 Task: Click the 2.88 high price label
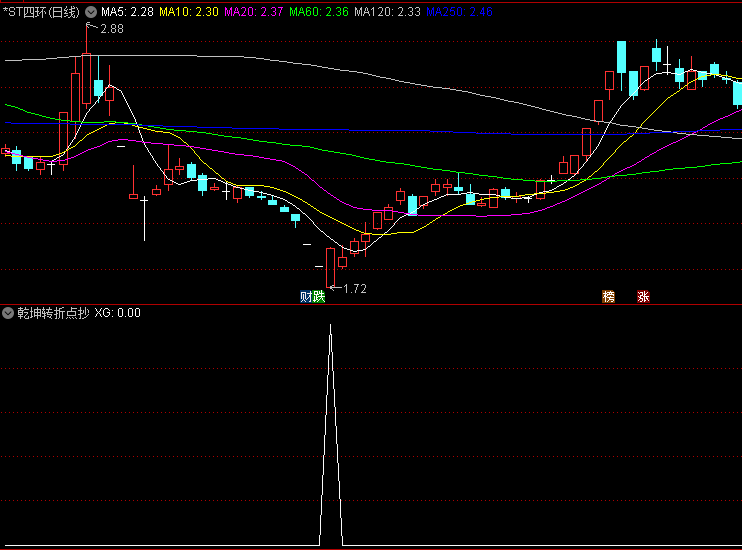coord(112,29)
